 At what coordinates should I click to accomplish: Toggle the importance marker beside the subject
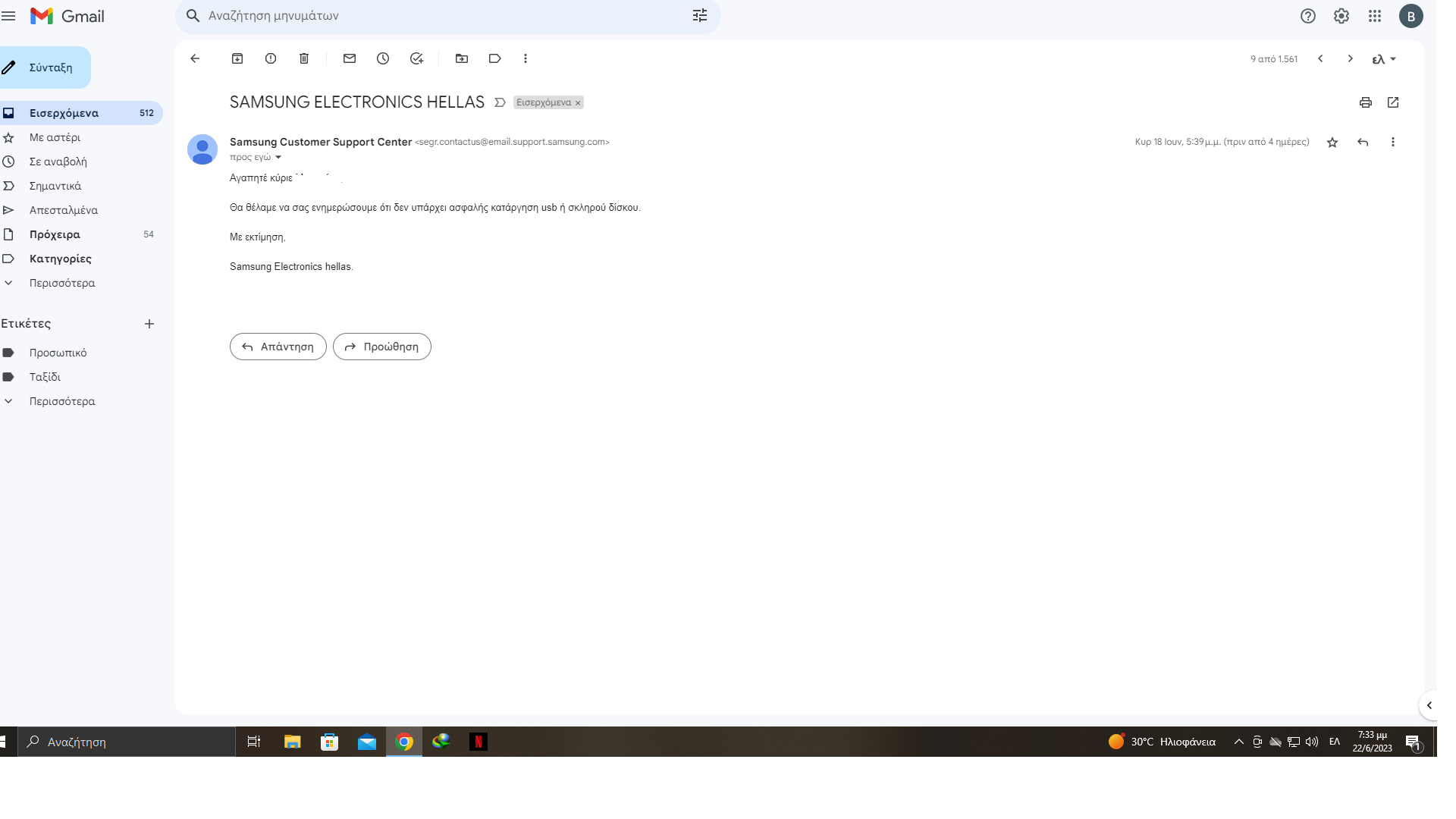pyautogui.click(x=500, y=102)
